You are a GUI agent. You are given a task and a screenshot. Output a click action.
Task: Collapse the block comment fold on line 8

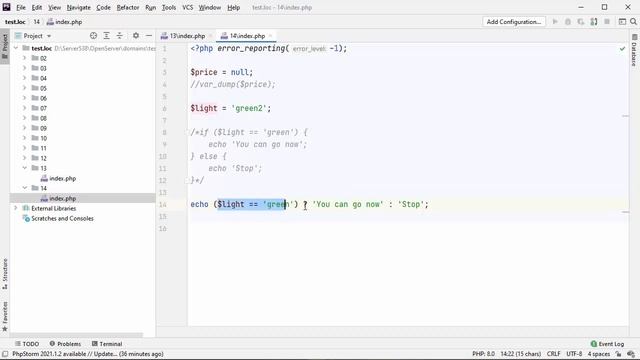[188, 132]
